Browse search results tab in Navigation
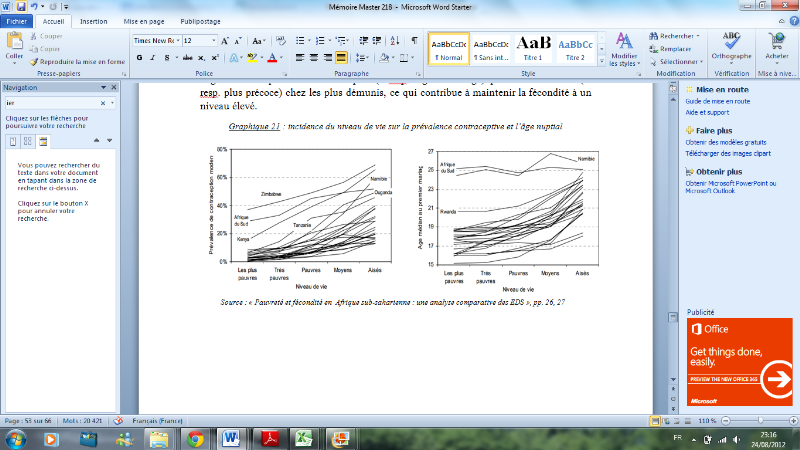The height and width of the screenshot is (450, 800). [x=43, y=141]
